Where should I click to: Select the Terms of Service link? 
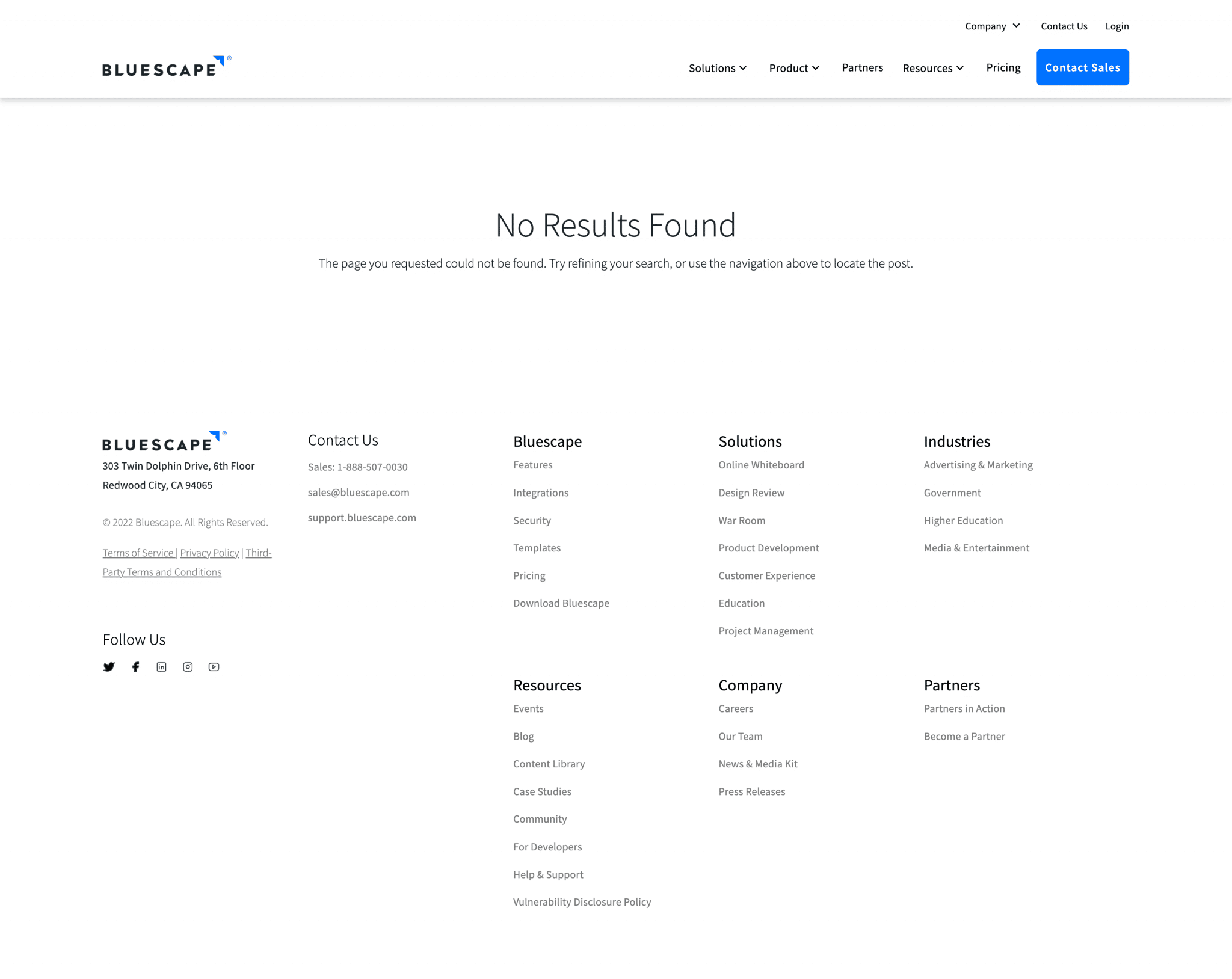point(138,552)
